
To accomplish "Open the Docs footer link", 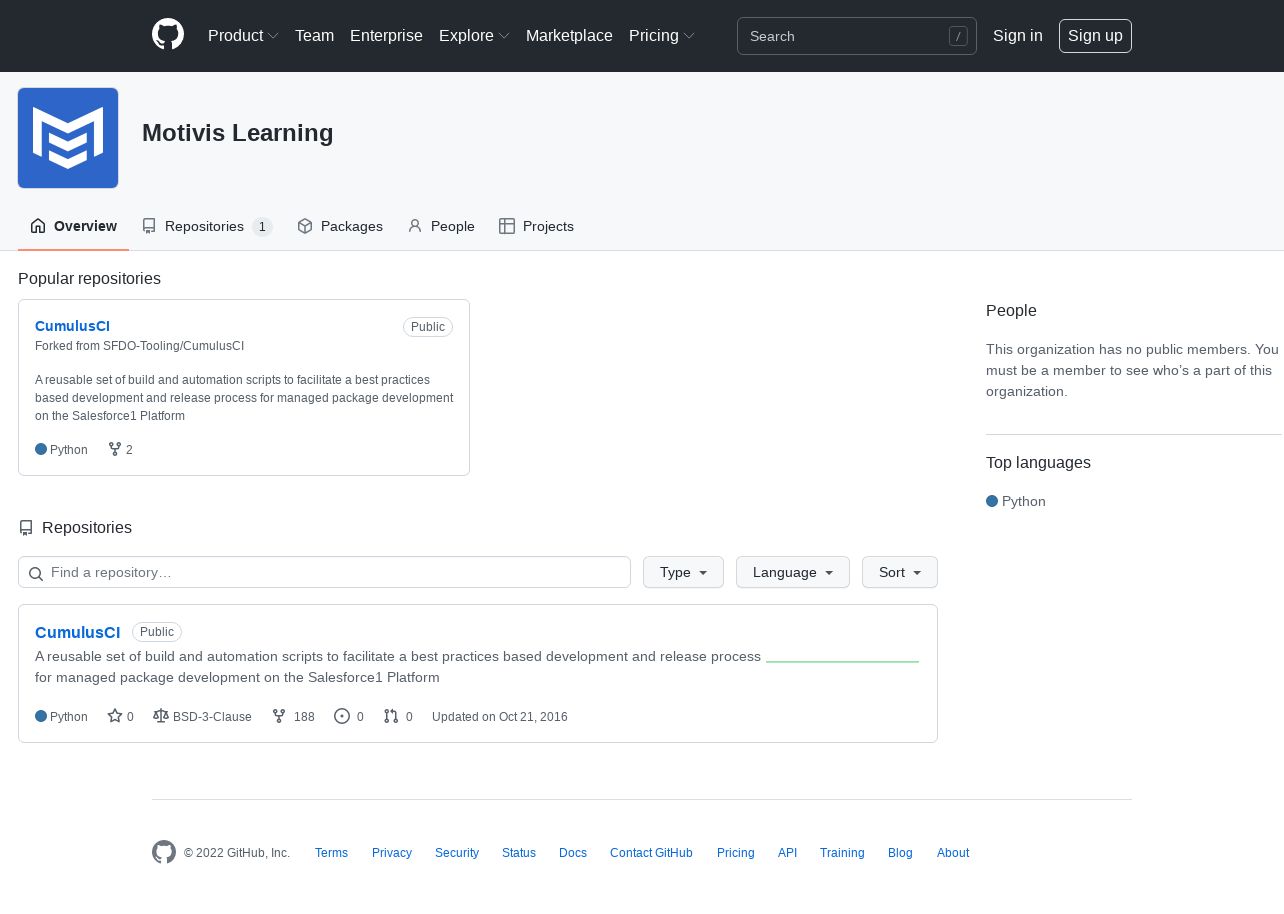I will (x=573, y=853).
